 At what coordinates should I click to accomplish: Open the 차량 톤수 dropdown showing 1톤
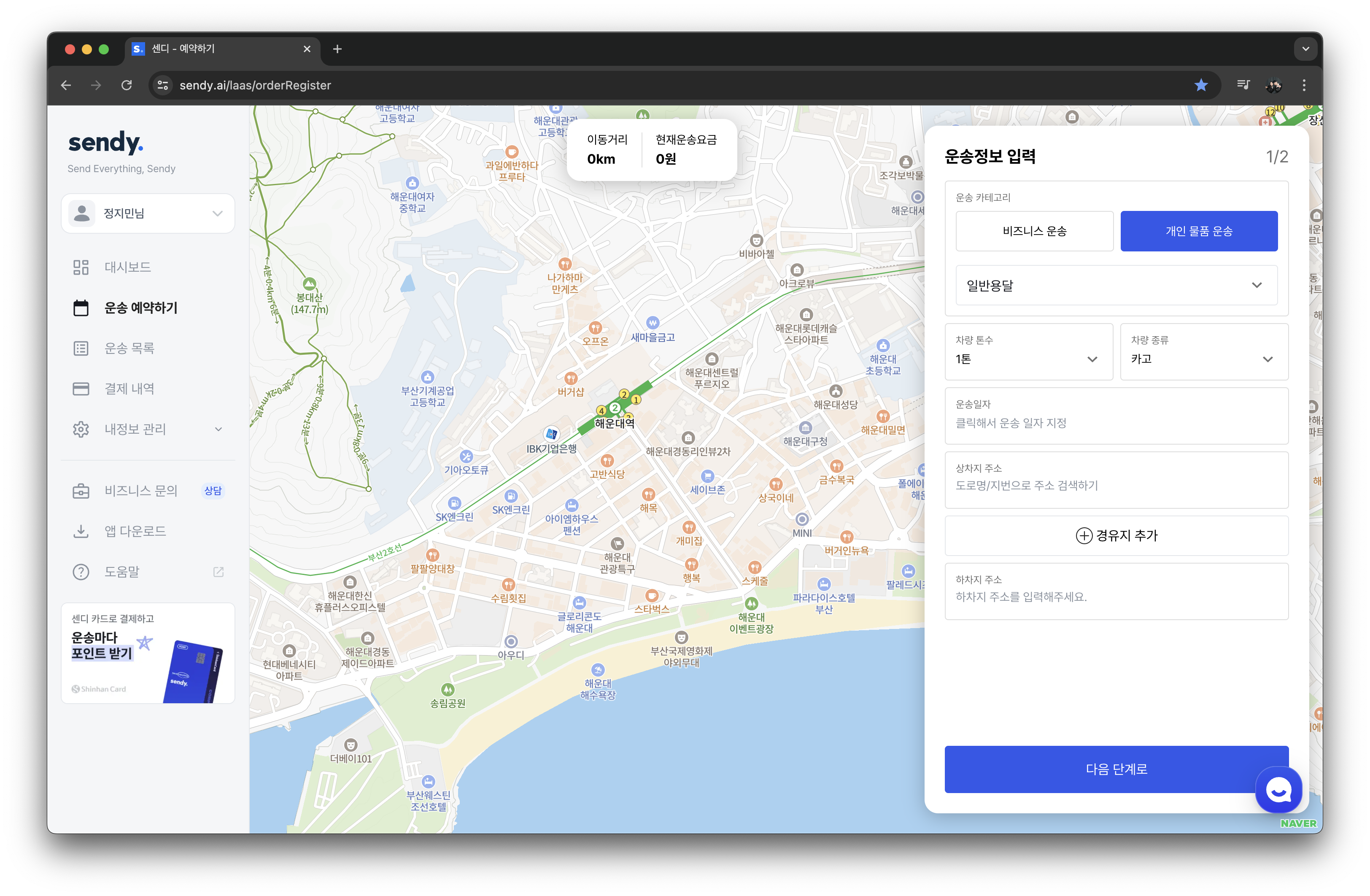coord(1029,352)
